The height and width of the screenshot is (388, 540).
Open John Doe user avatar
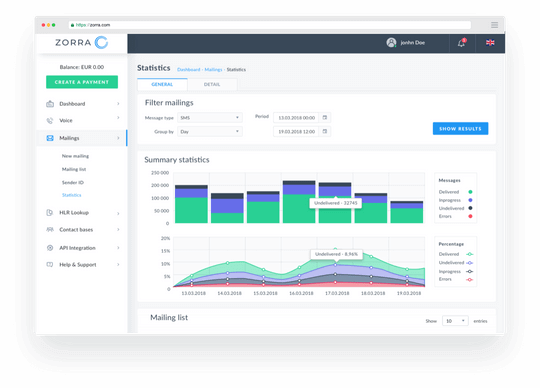(x=391, y=43)
